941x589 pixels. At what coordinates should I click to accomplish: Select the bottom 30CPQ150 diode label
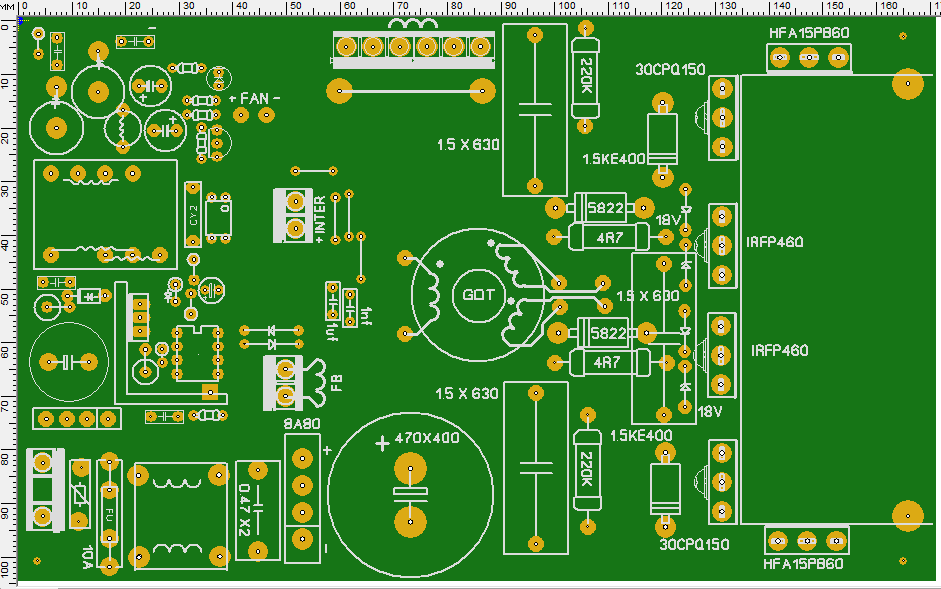click(x=696, y=545)
